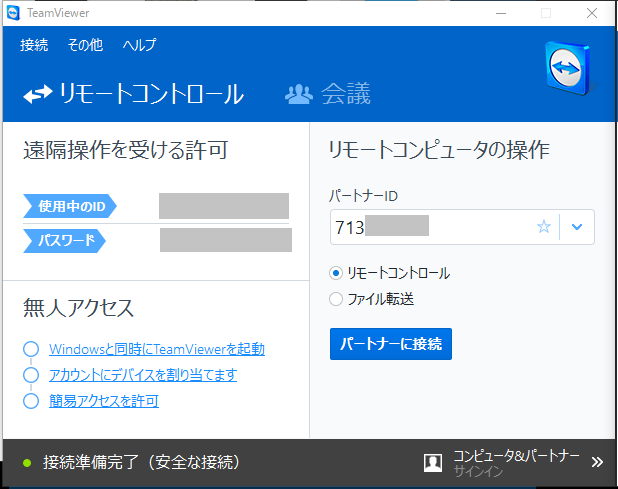
Task: Minimize the TeamViewer window
Action: point(501,13)
